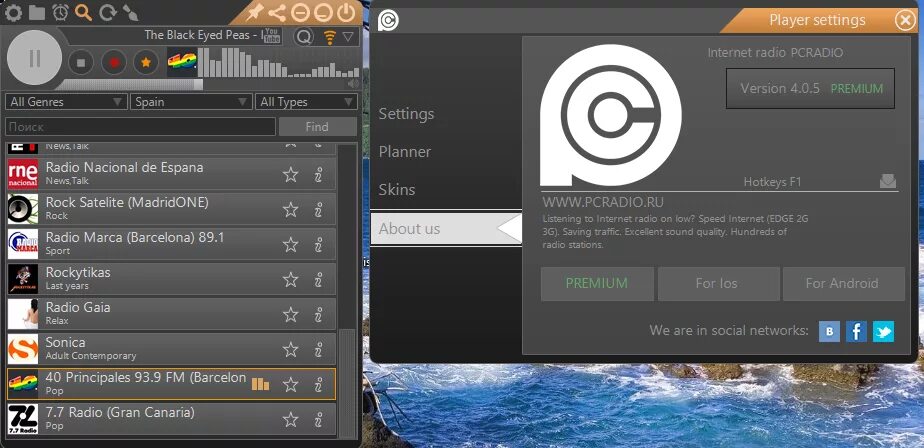Select Radio Marca (Barcelona) 89.1 station

[x=171, y=244]
